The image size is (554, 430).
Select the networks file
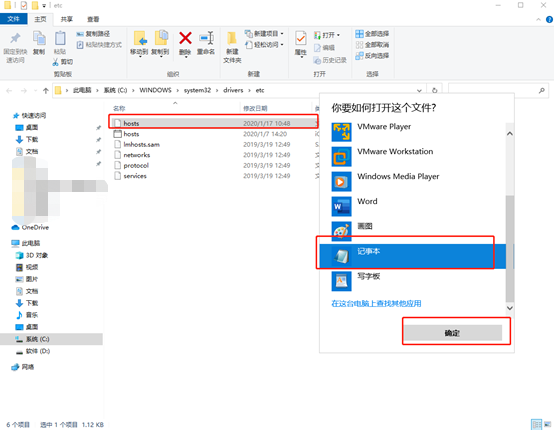point(214,155)
